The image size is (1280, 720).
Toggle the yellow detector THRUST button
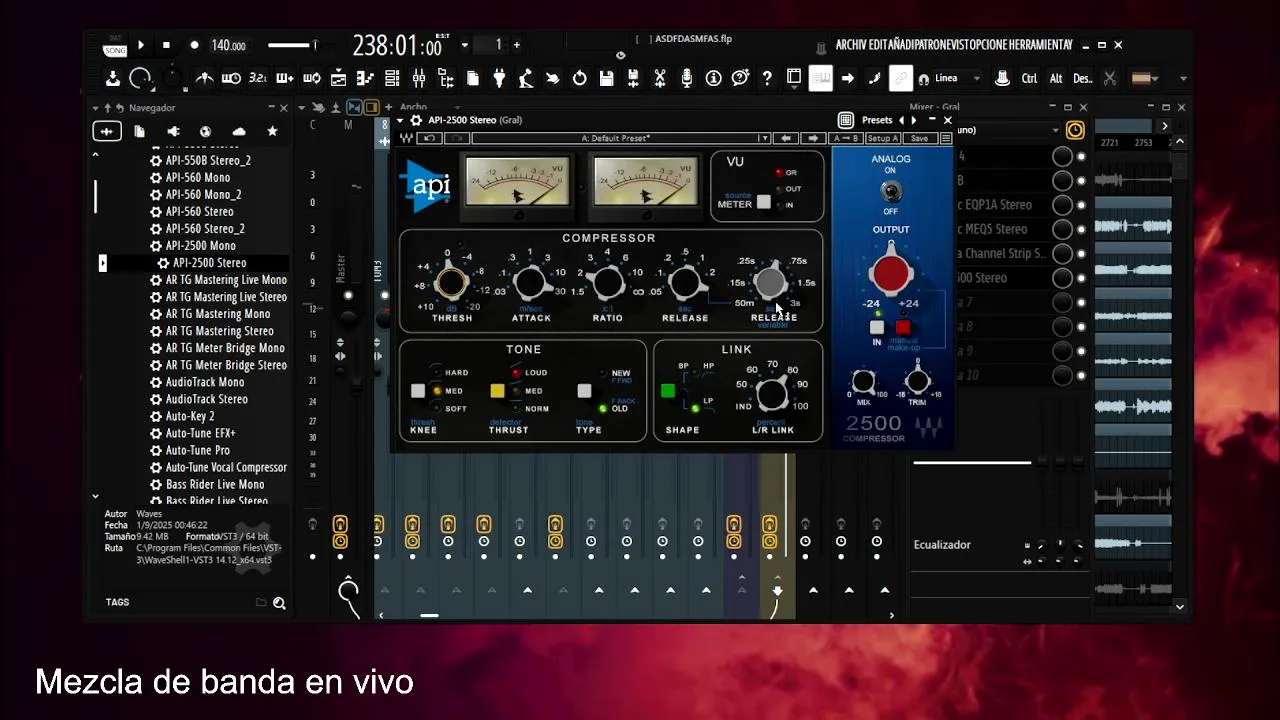497,391
